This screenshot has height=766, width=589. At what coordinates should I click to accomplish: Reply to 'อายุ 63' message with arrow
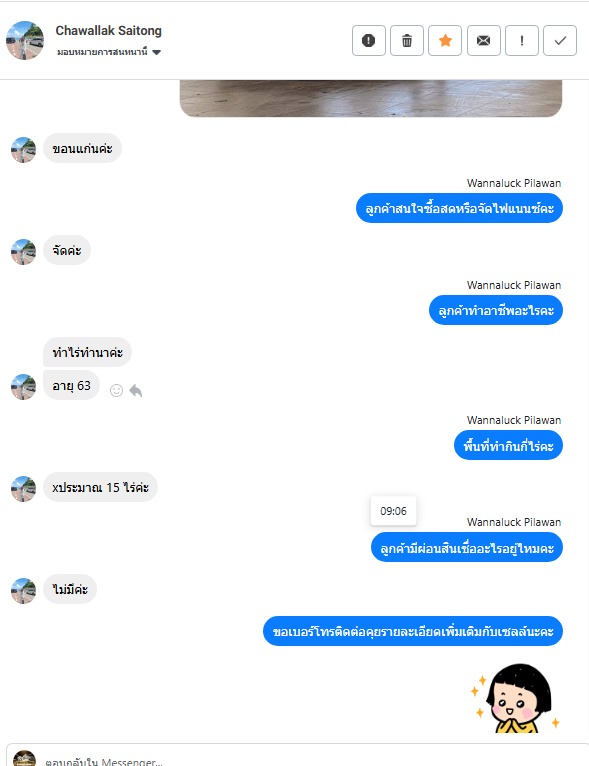[136, 390]
